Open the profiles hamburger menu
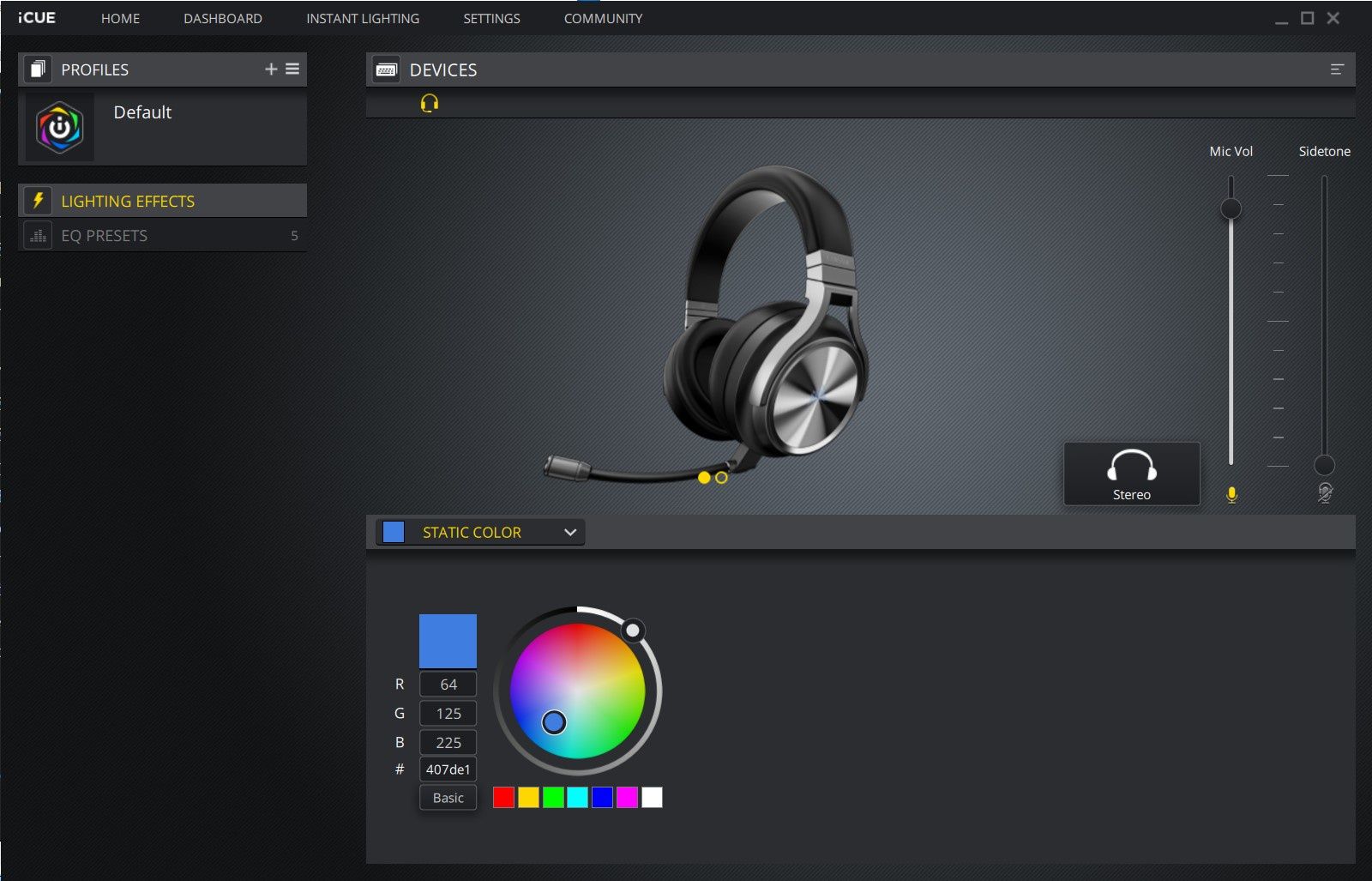 [x=292, y=69]
